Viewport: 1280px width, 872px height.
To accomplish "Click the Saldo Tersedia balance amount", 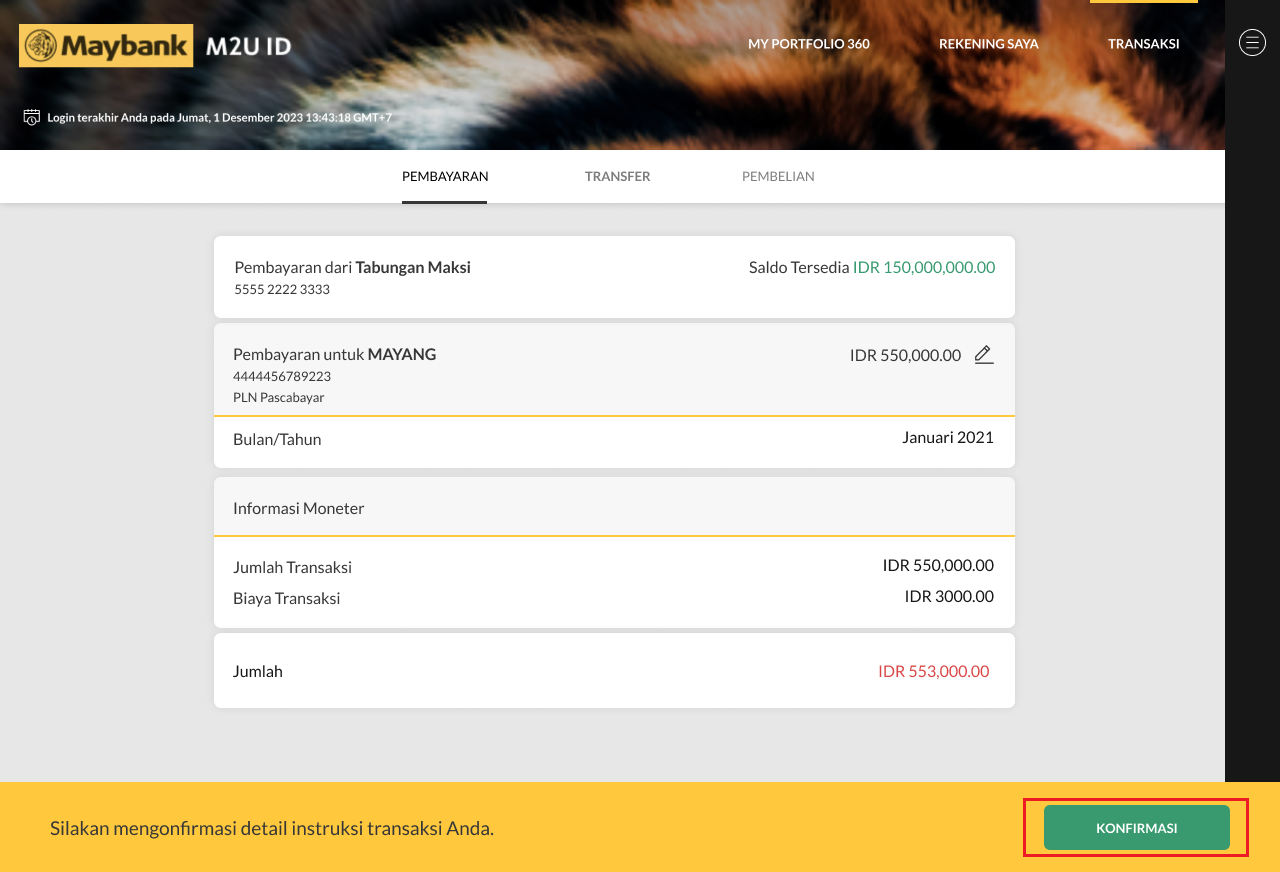I will [x=923, y=267].
